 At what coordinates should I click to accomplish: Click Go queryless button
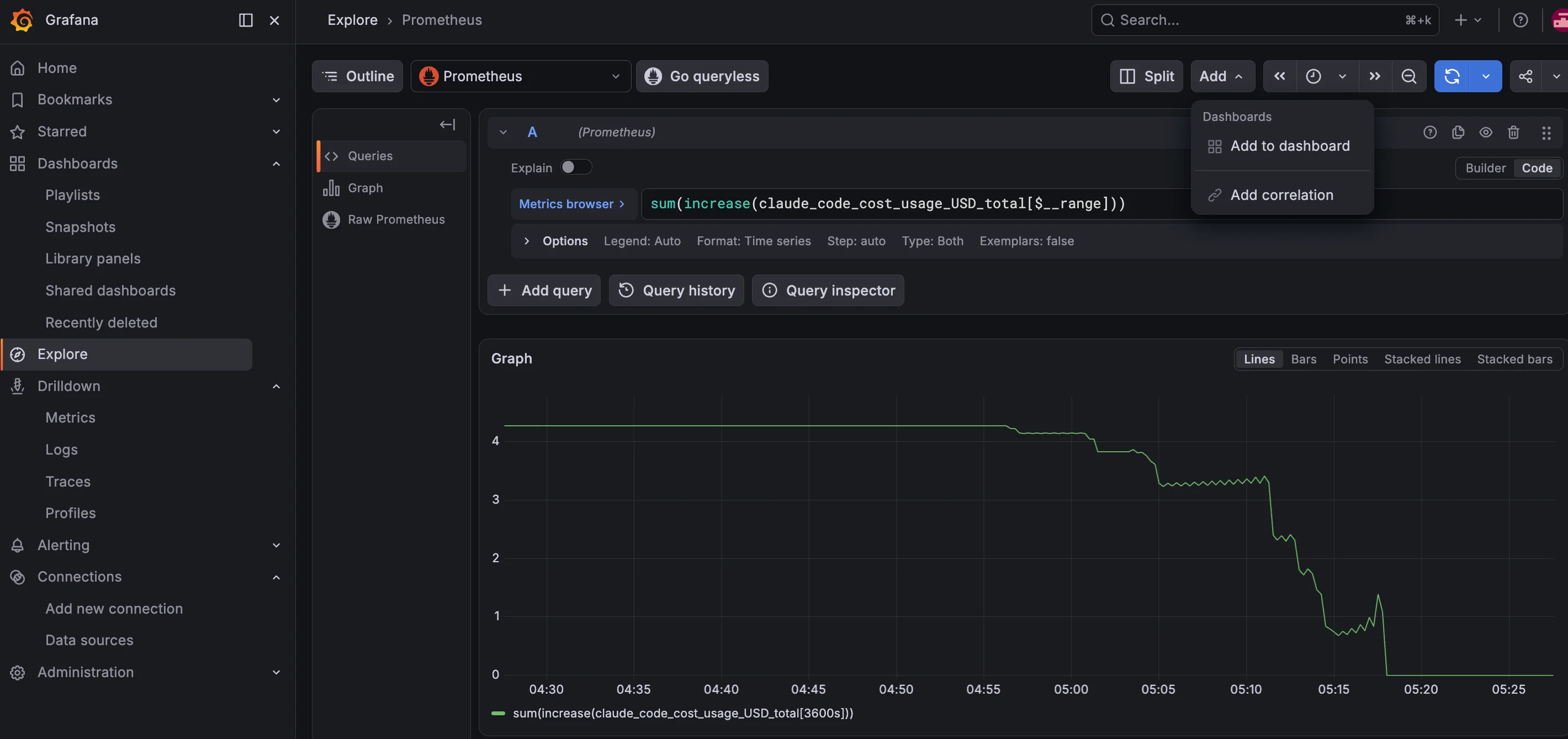click(702, 76)
